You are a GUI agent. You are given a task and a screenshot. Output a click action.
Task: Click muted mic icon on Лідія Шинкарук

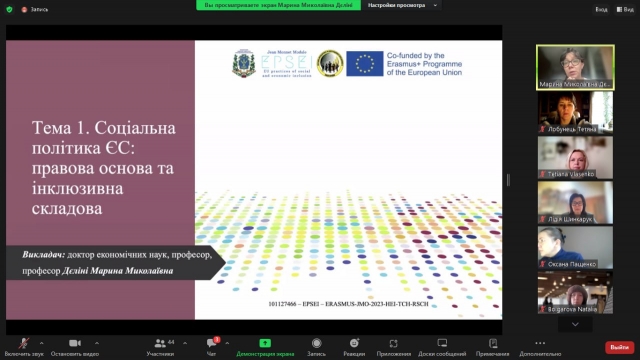point(542,220)
